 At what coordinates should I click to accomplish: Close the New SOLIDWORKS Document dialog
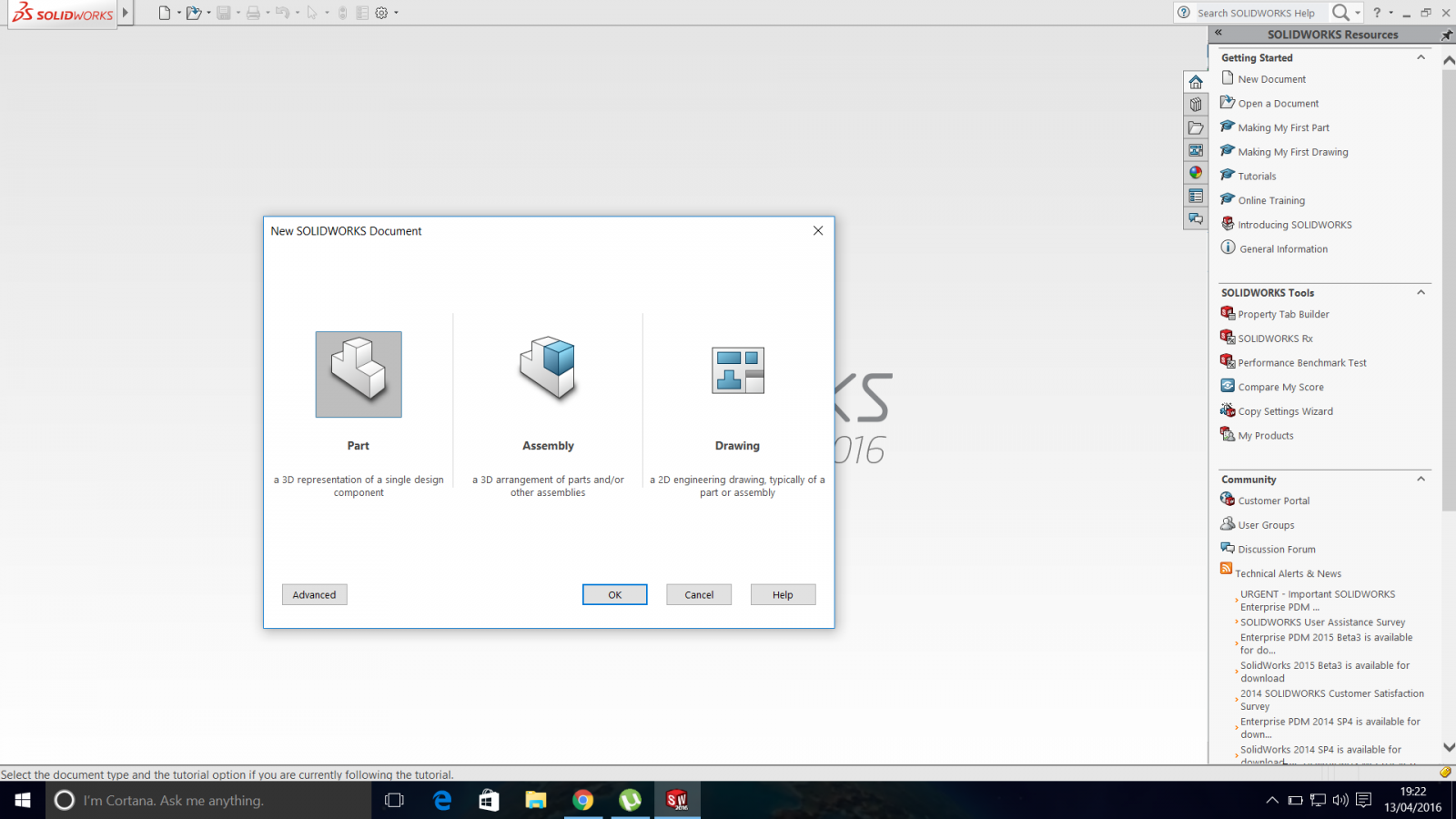(x=818, y=231)
